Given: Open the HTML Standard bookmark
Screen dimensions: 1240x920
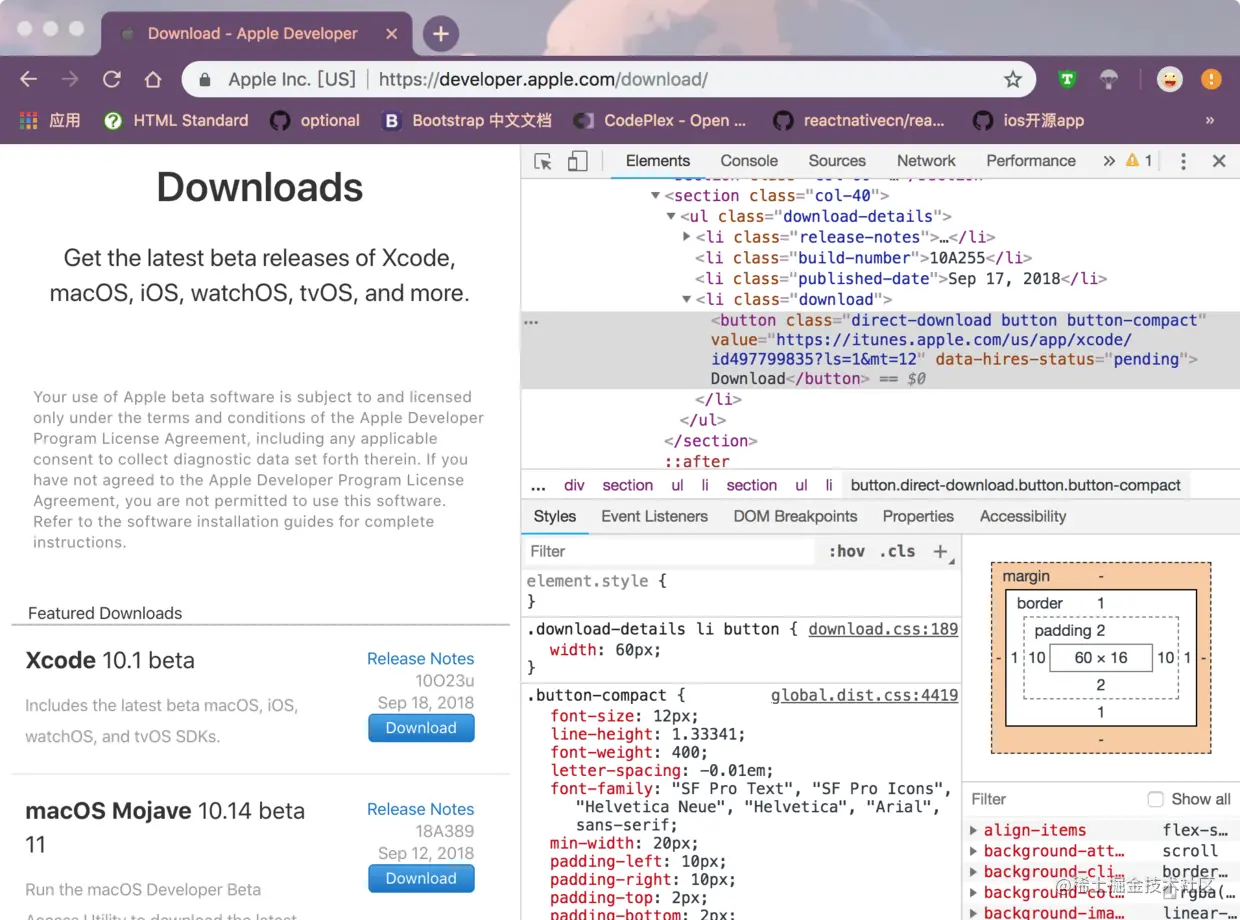Looking at the screenshot, I should [176, 120].
